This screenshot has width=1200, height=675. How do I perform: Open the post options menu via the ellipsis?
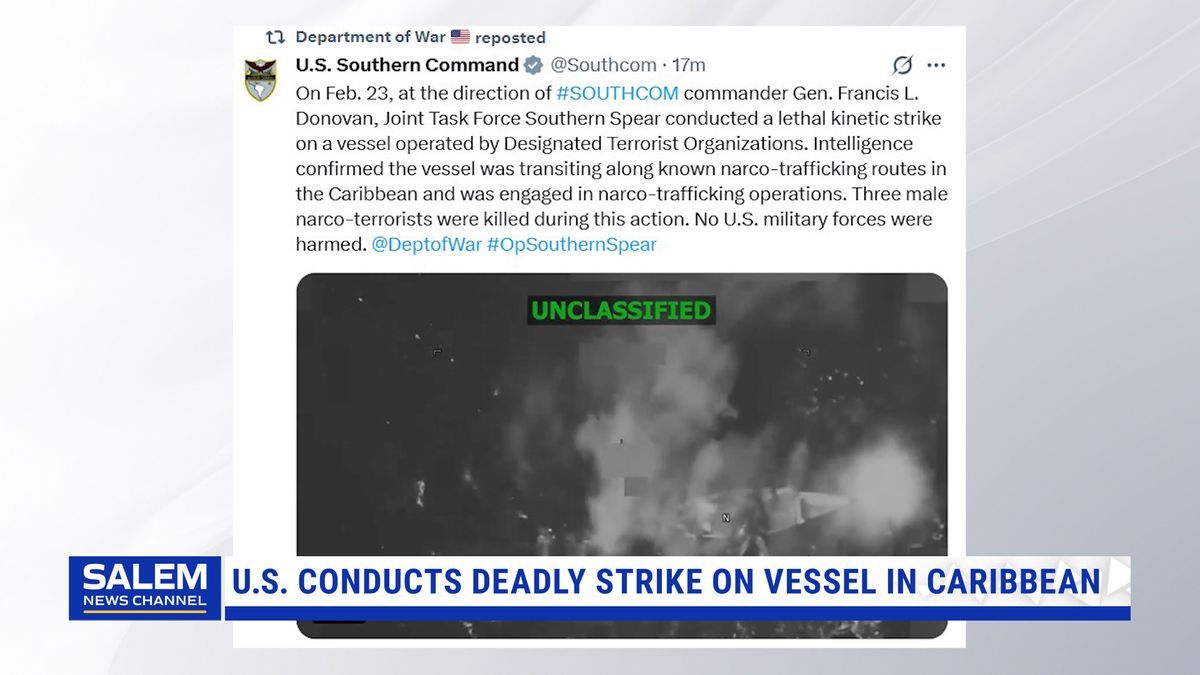coord(937,65)
